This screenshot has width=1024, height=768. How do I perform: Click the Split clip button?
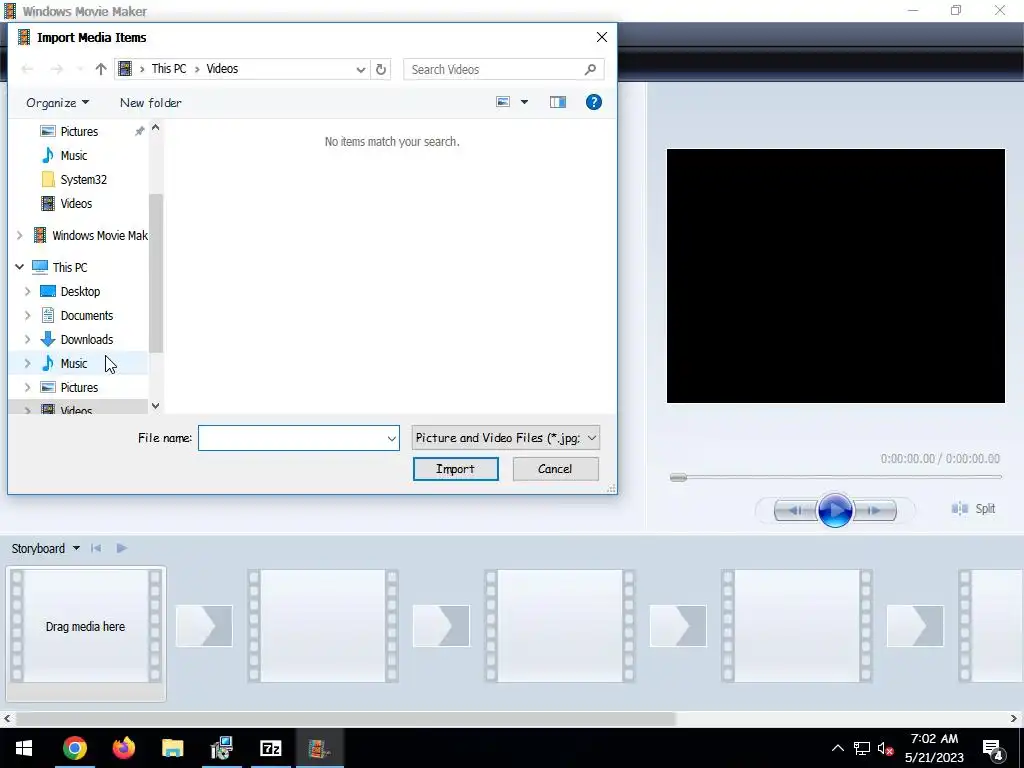click(973, 509)
